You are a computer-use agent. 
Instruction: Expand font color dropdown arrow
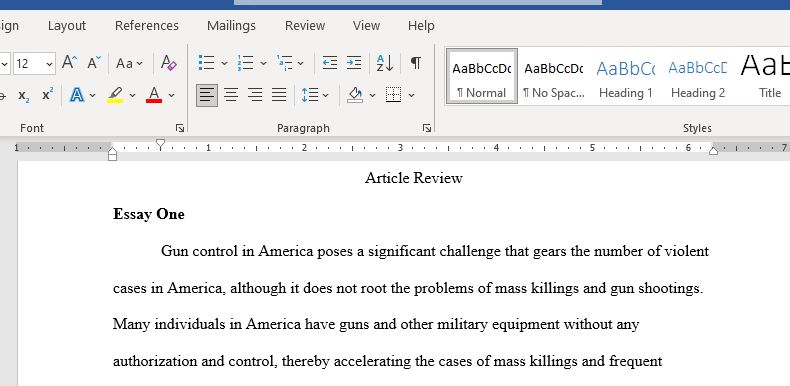click(x=171, y=95)
